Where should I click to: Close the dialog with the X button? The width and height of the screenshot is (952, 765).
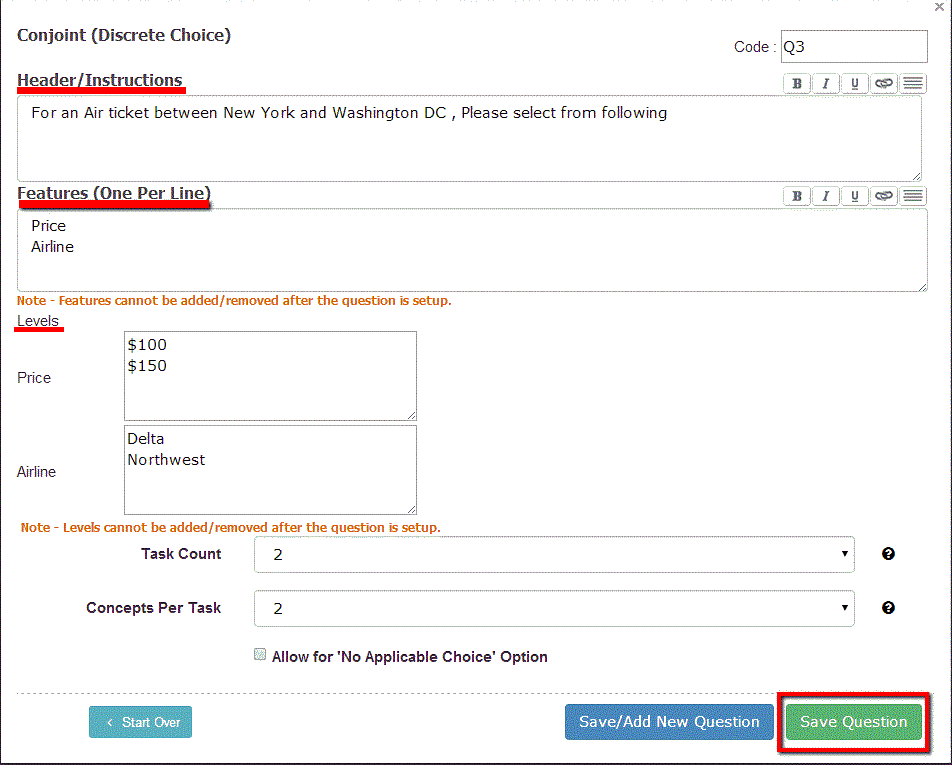[x=939, y=7]
